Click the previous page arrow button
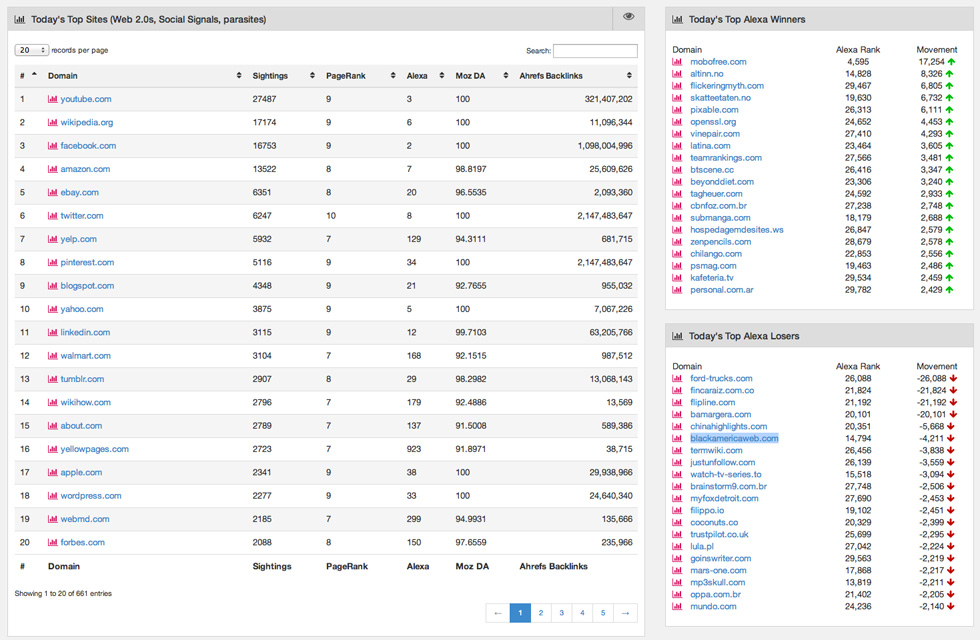 click(498, 613)
